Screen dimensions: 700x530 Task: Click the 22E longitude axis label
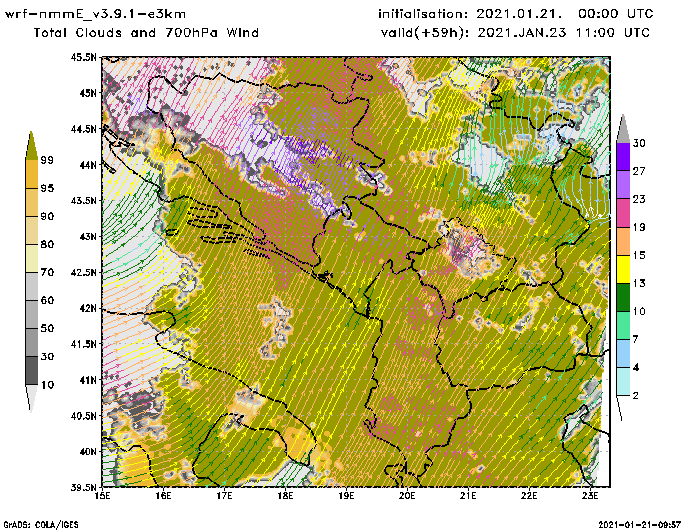(529, 497)
